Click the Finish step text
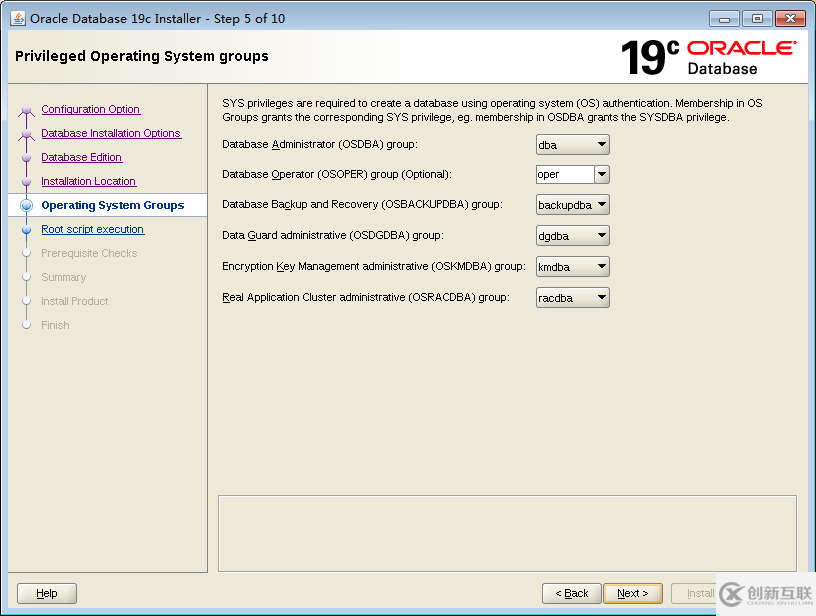 [55, 325]
